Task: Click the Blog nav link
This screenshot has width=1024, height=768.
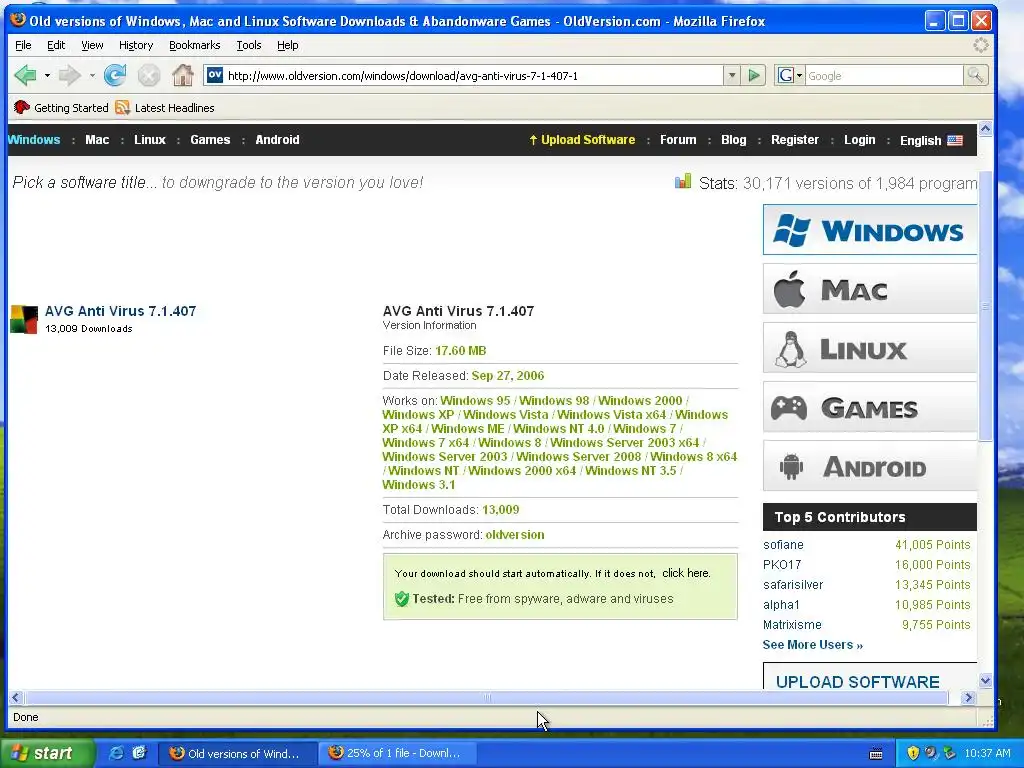Action: (x=733, y=140)
